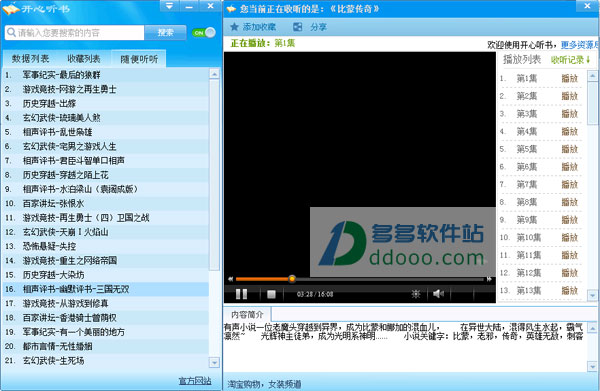Minimize the 开心听书 window
This screenshot has height=391, width=600.
(x=189, y=6)
